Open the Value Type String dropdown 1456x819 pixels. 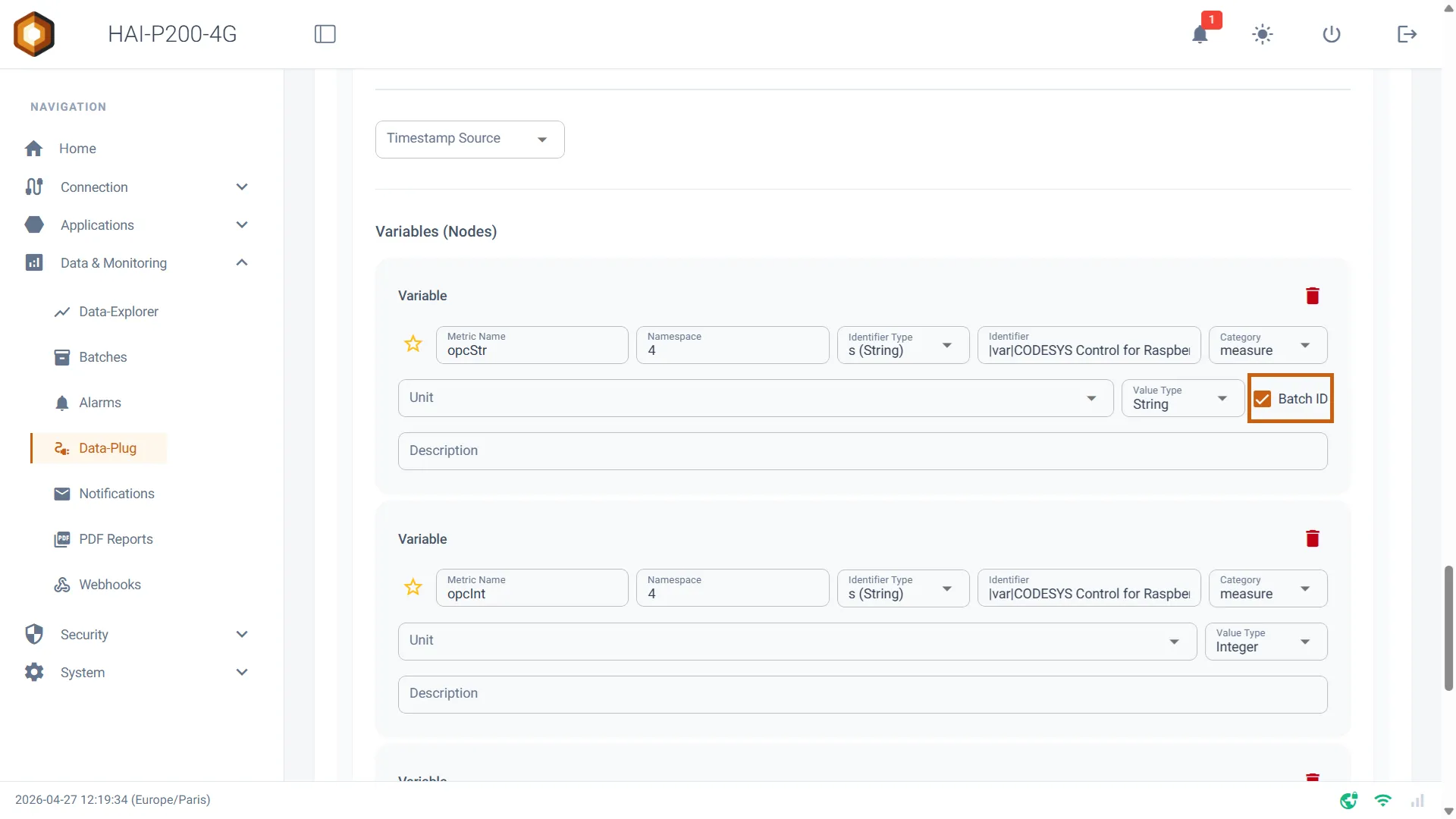[x=1183, y=398]
